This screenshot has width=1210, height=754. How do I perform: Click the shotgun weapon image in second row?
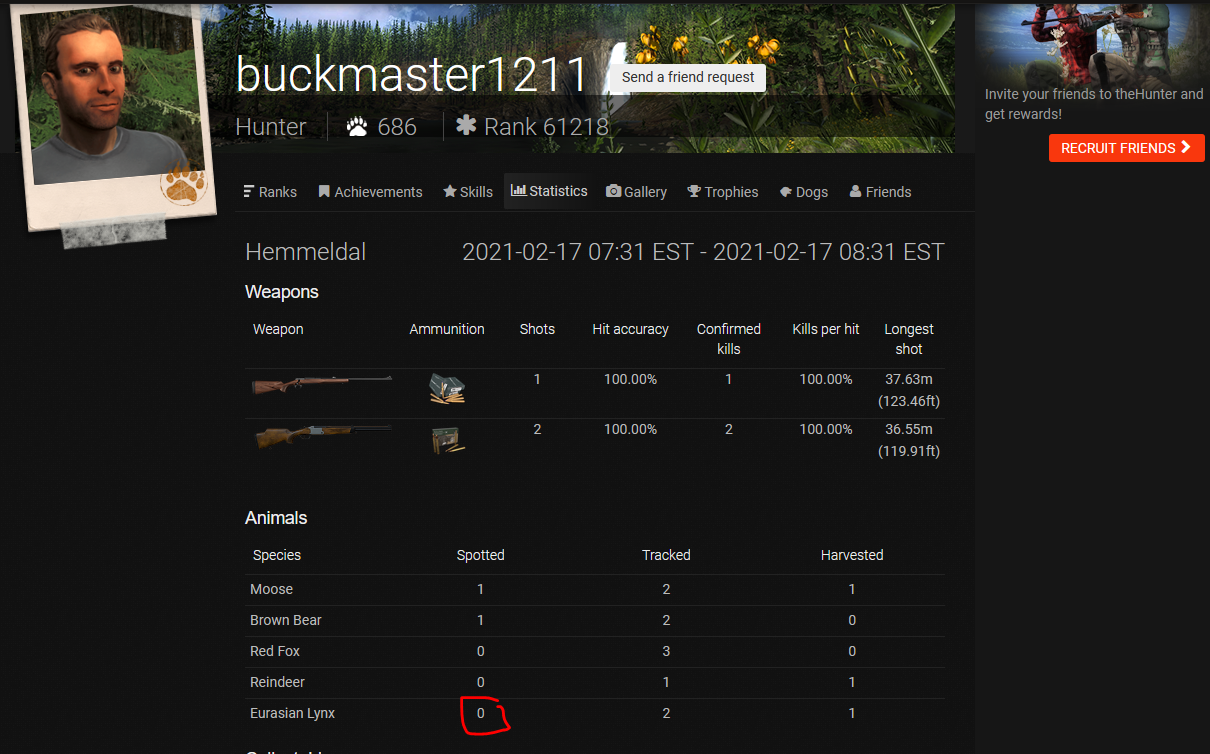(321, 437)
